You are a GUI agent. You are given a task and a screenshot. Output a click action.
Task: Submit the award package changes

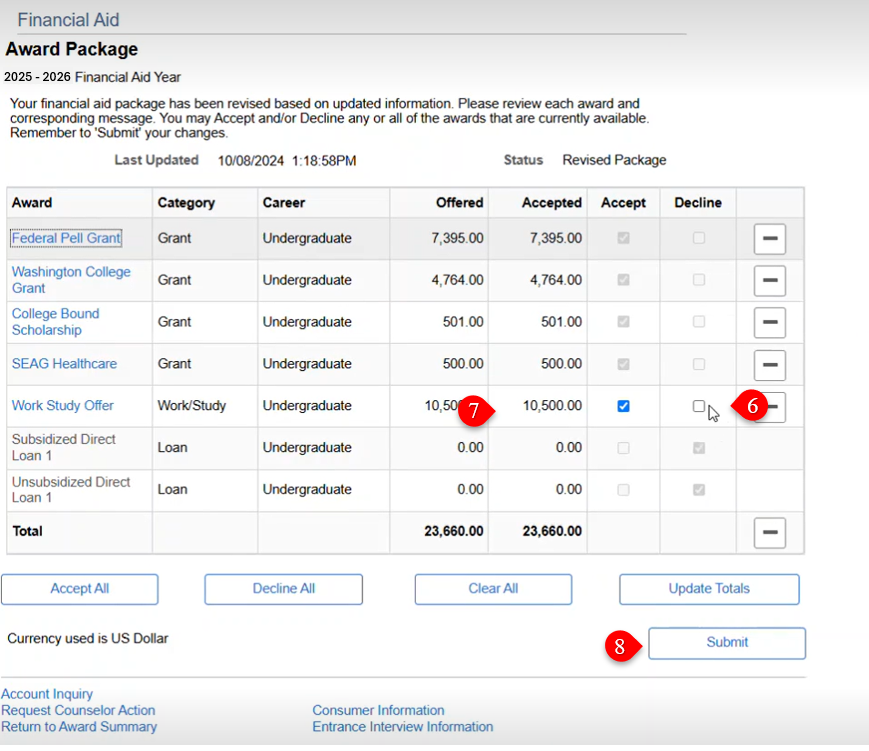[727, 643]
